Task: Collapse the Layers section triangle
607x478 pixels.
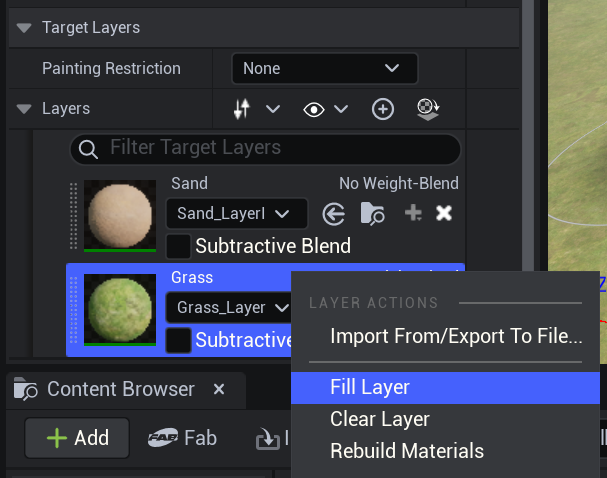Action: pyautogui.click(x=24, y=109)
